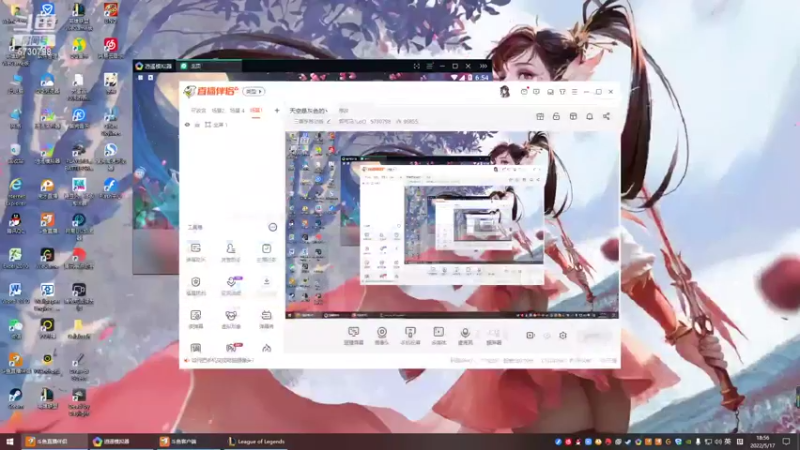The height and width of the screenshot is (450, 800).
Task: Open the Start menu
Action: tap(9, 441)
